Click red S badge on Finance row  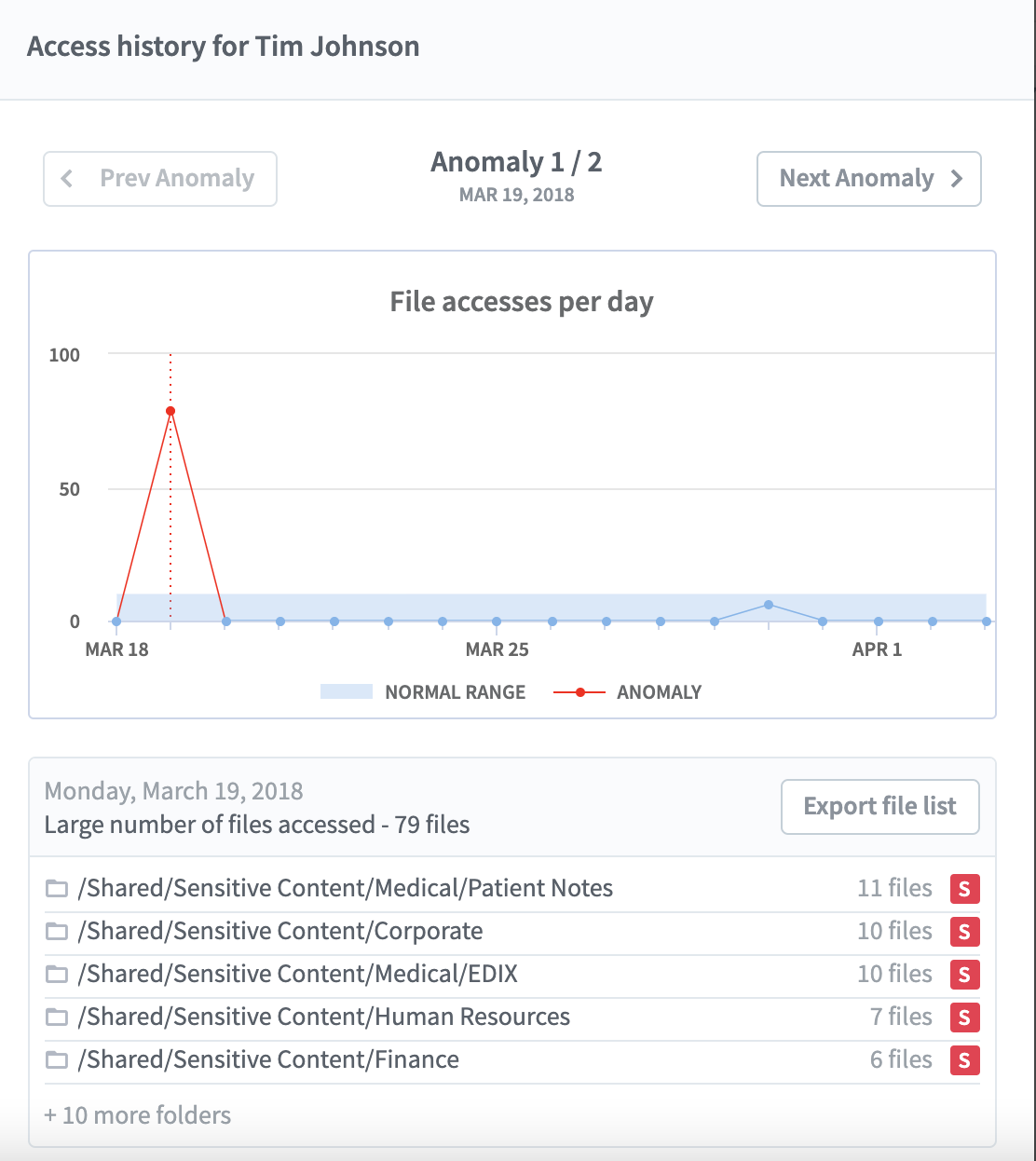(964, 1060)
